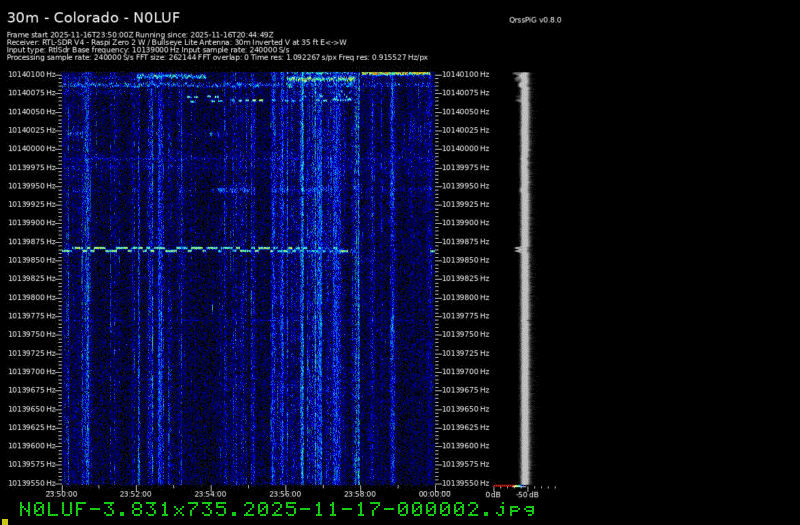Click the 30m - Colorado - N0LUF title
This screenshot has height=525, width=800.
coord(81,17)
